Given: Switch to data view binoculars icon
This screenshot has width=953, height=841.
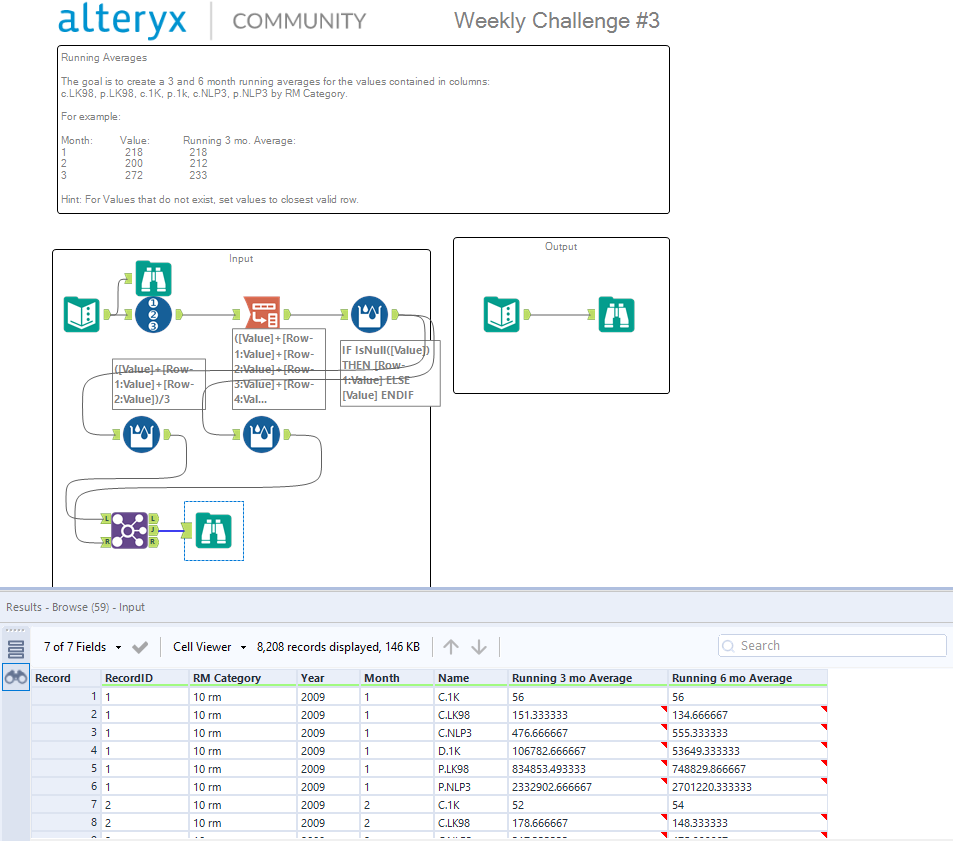Looking at the screenshot, I should coord(16,676).
